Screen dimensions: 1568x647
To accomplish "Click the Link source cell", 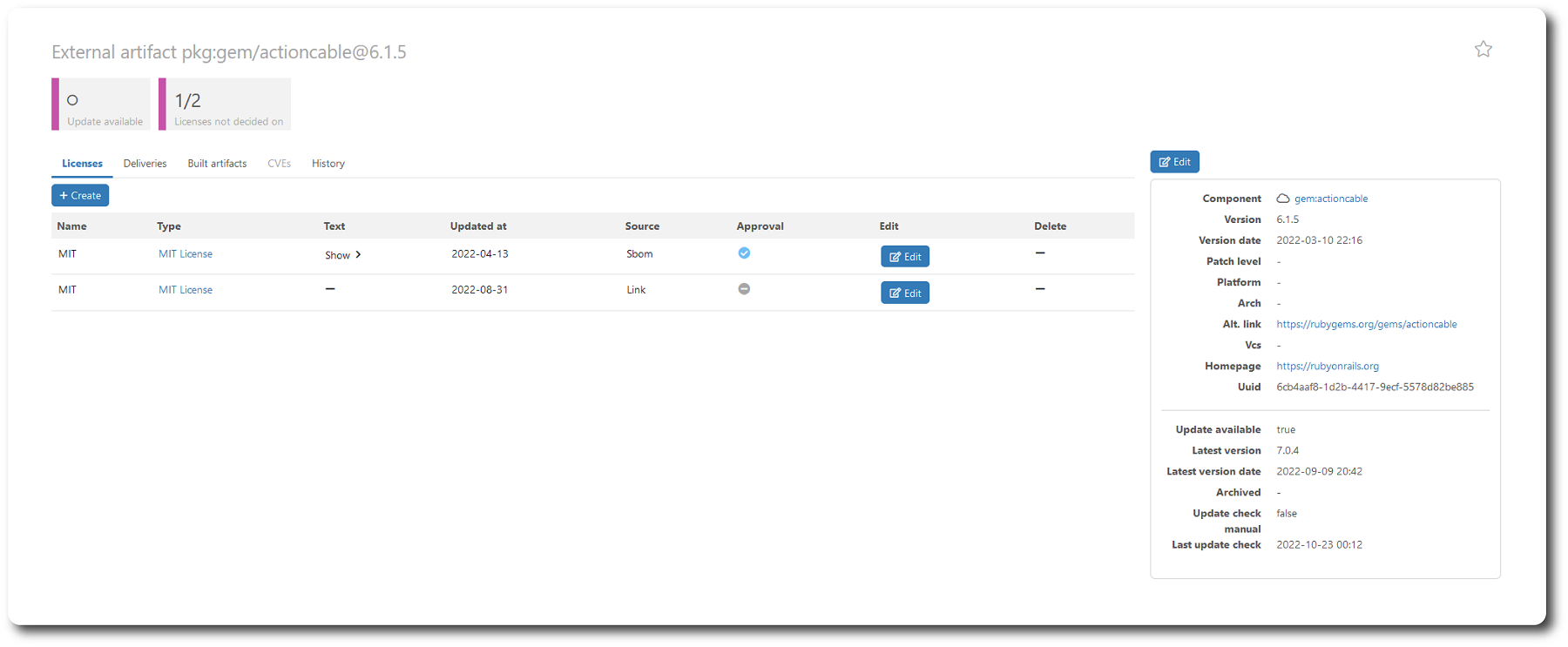I will (x=636, y=290).
